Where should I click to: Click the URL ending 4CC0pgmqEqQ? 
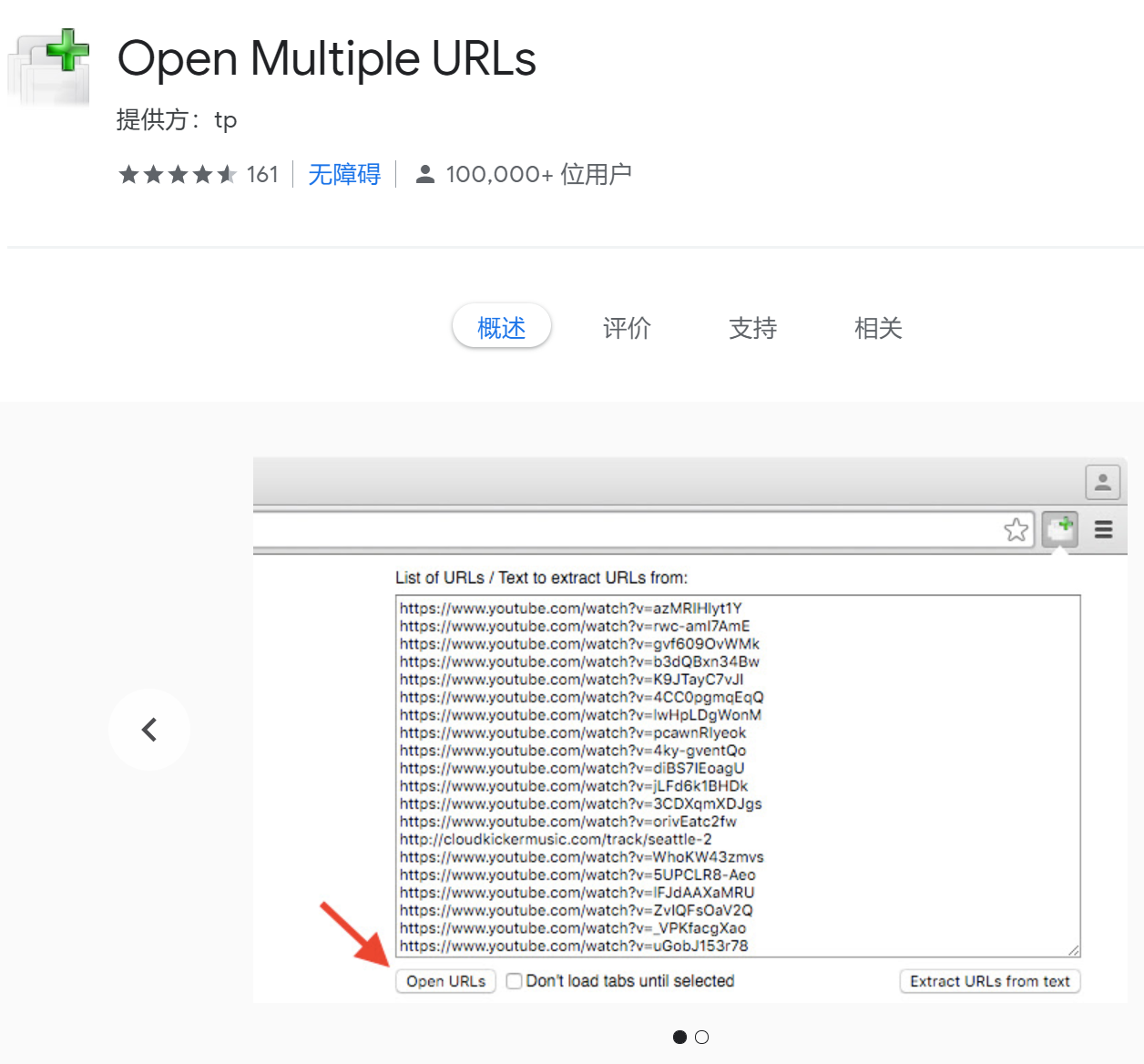point(582,697)
